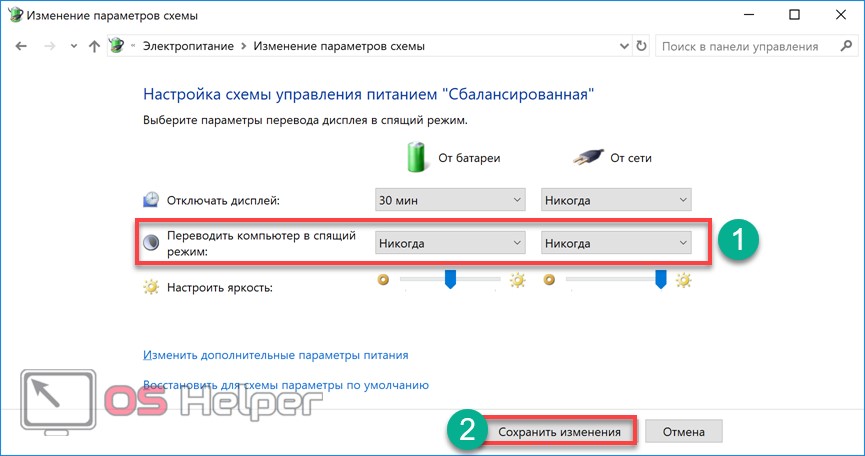Image resolution: width=865 pixels, height=456 pixels.
Task: Click battery brightness slider handle
Action: [x=450, y=279]
